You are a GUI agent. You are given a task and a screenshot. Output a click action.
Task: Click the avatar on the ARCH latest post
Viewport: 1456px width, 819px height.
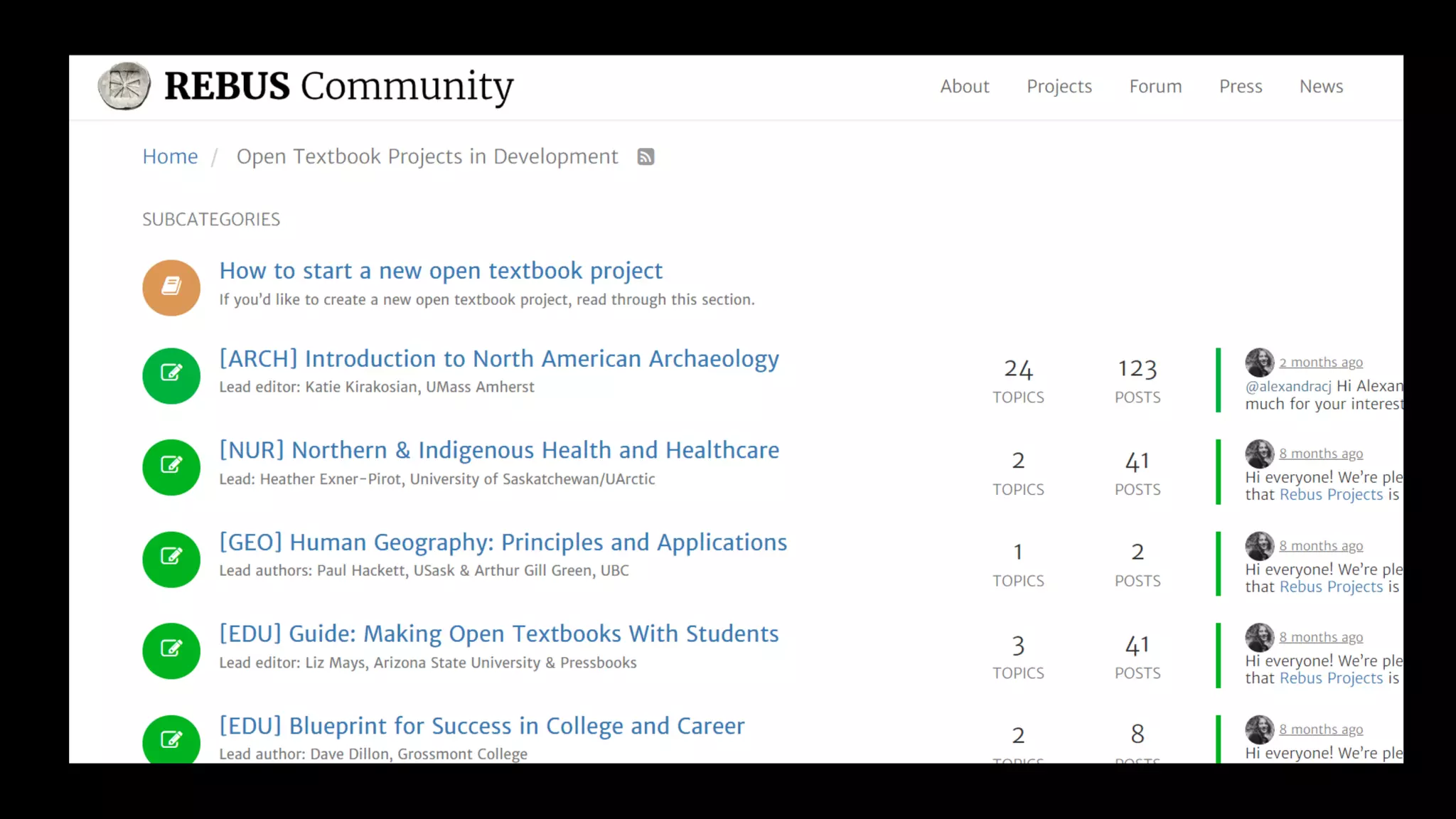tap(1259, 363)
